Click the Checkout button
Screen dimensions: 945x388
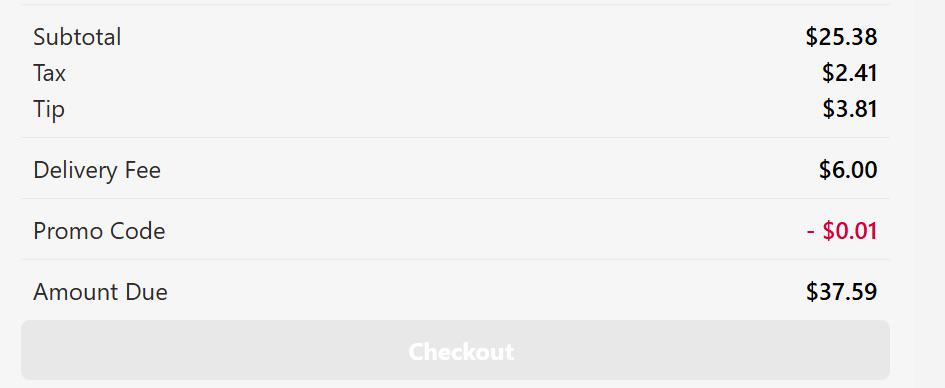[x=455, y=350]
